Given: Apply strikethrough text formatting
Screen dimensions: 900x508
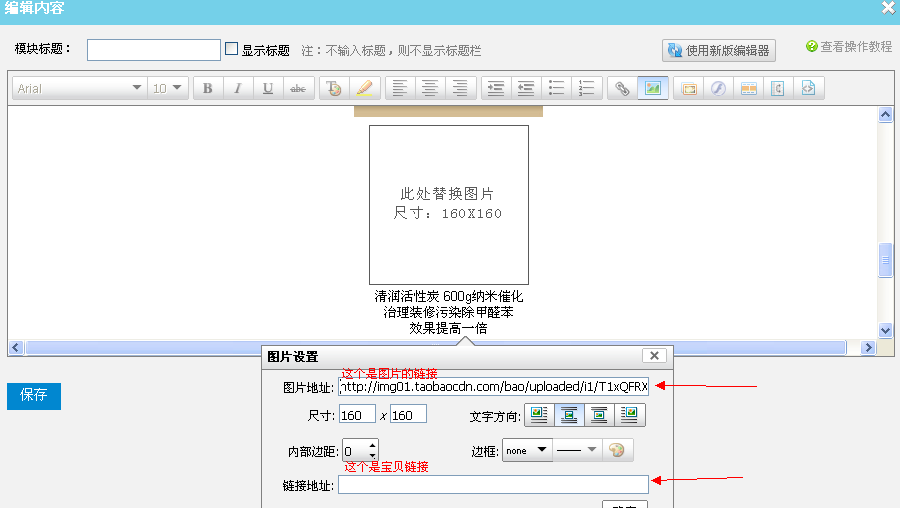Looking at the screenshot, I should click(298, 88).
